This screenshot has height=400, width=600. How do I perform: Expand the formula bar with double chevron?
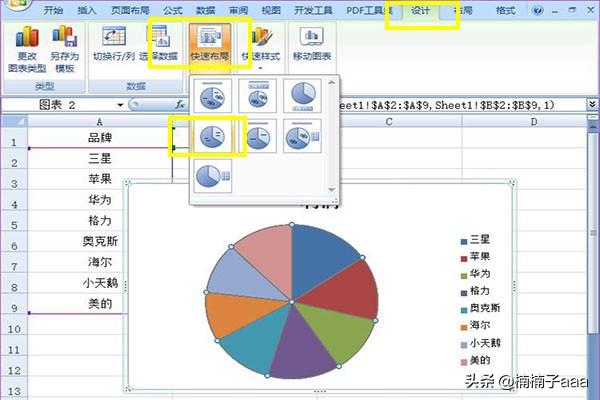pos(592,104)
